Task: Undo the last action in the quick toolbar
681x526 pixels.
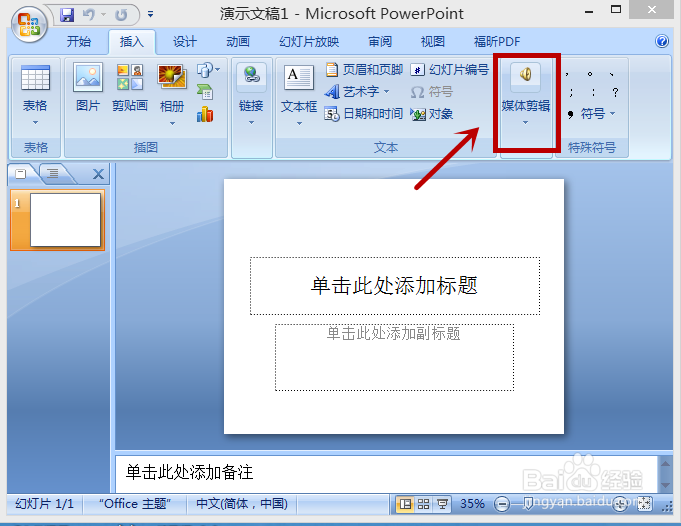Action: click(x=89, y=15)
